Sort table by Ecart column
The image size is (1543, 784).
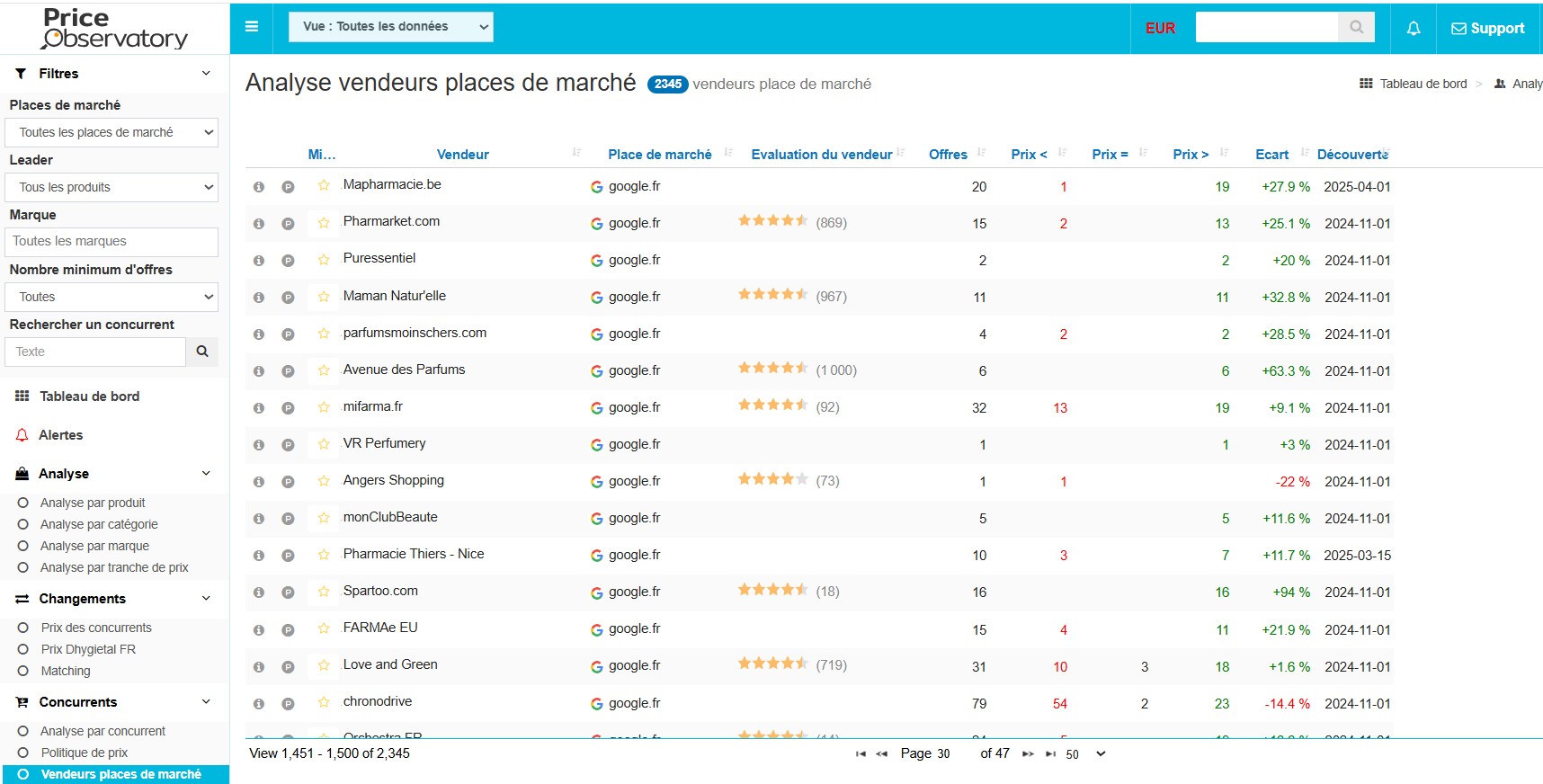[1271, 155]
